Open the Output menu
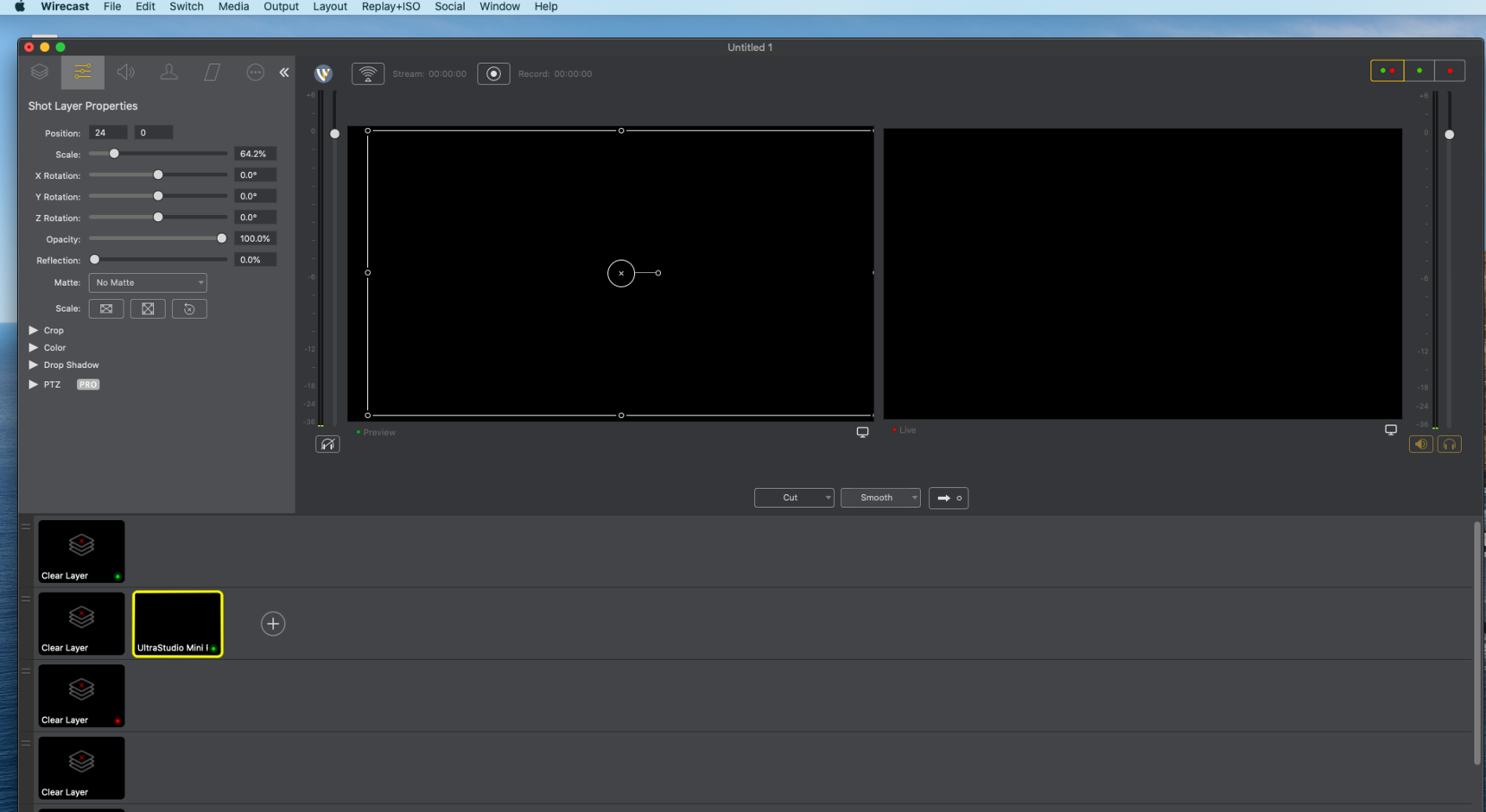The image size is (1486, 812). tap(281, 6)
